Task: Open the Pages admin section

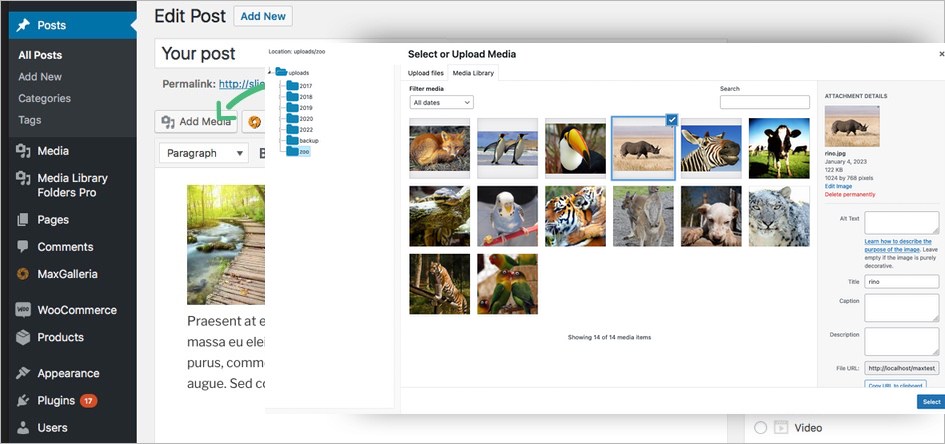Action: point(52,219)
